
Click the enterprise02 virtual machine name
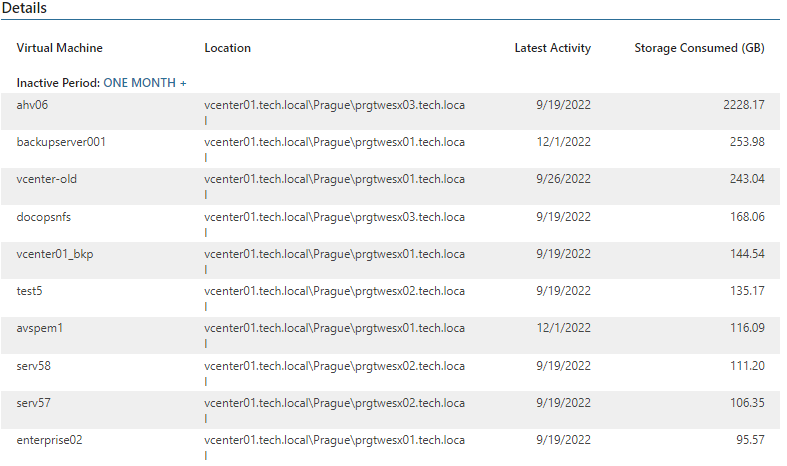49,440
